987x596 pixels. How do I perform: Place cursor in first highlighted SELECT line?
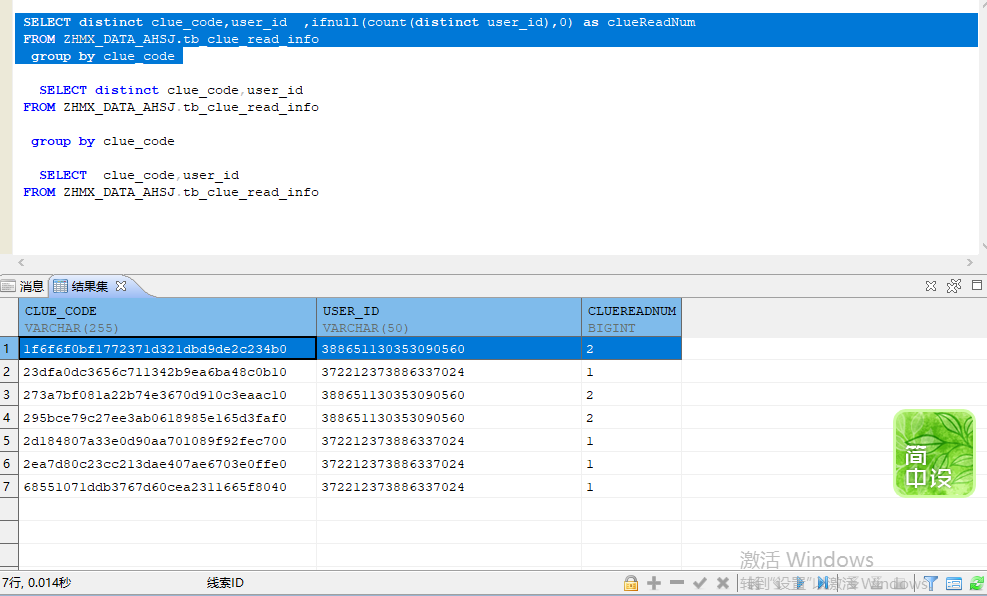tap(359, 22)
